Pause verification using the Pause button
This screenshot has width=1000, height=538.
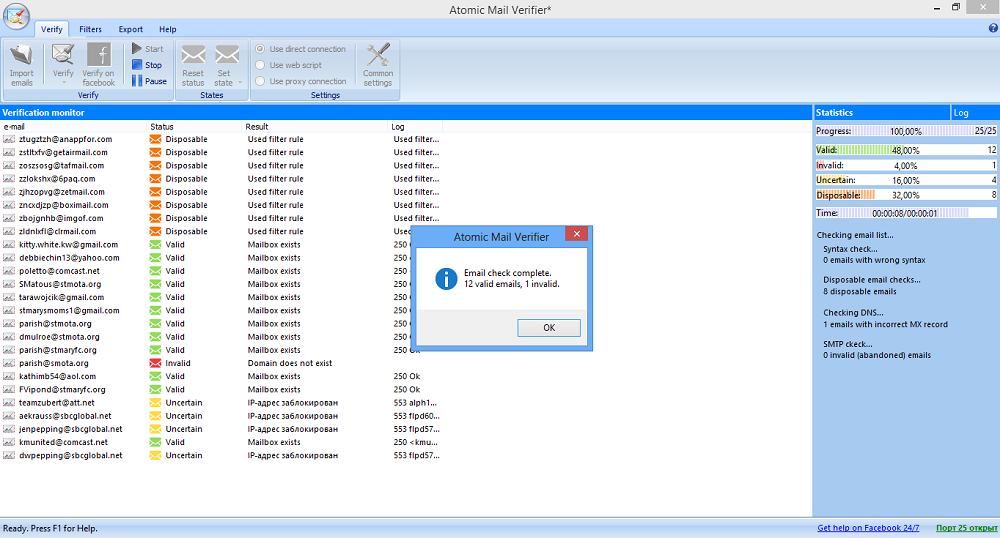149,81
